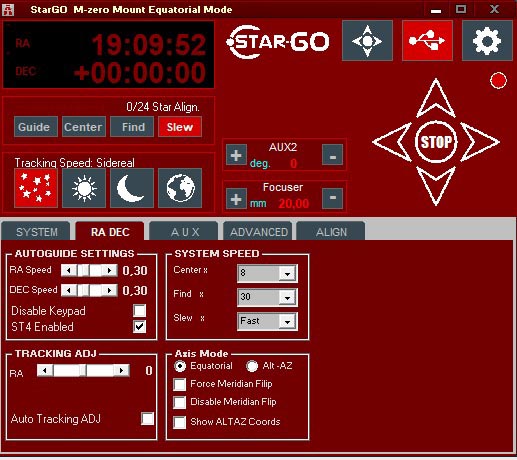Switch to the ADVANCED tab
The image size is (517, 460).
[258, 231]
